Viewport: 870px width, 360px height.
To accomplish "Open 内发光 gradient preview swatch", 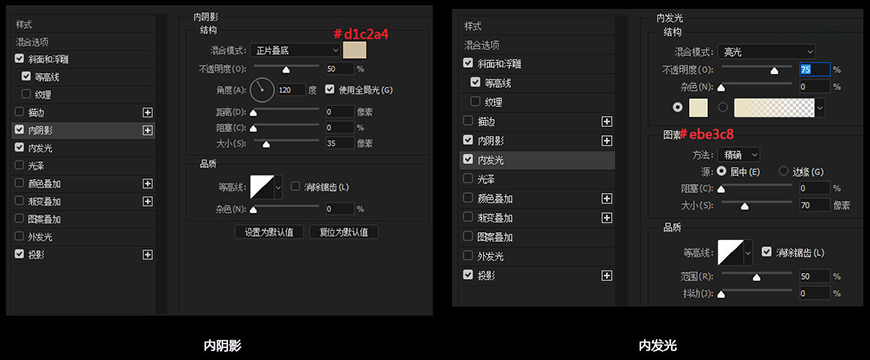I will (x=774, y=107).
